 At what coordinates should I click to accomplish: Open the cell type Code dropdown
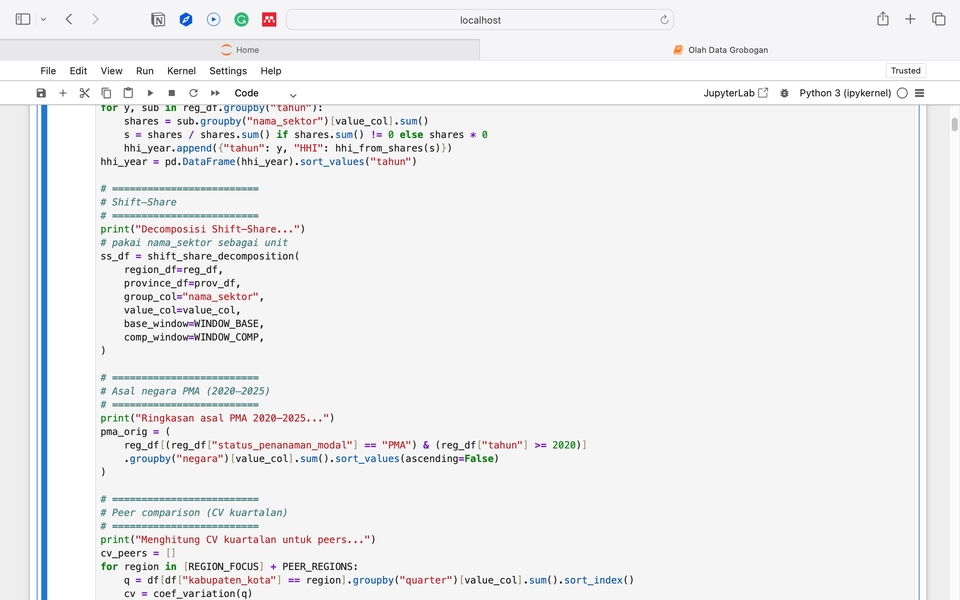point(265,93)
